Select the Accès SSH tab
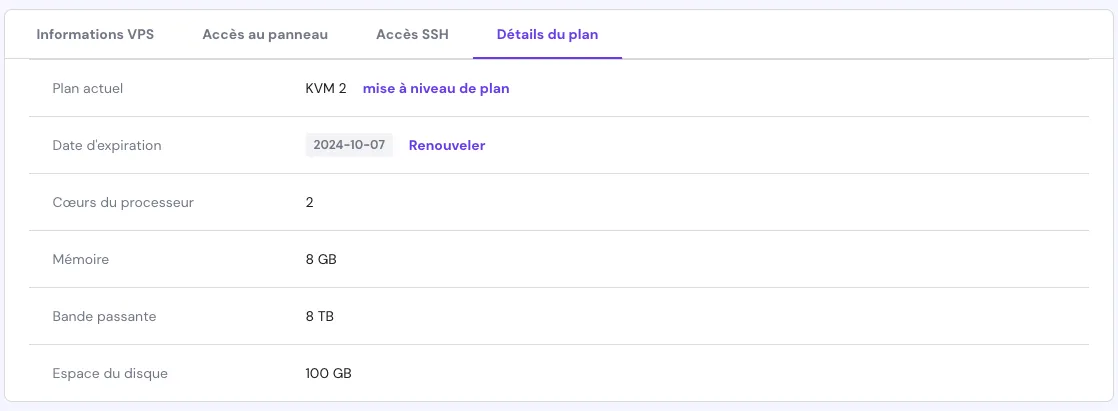Viewport: 1118px width, 411px height. 412,34
